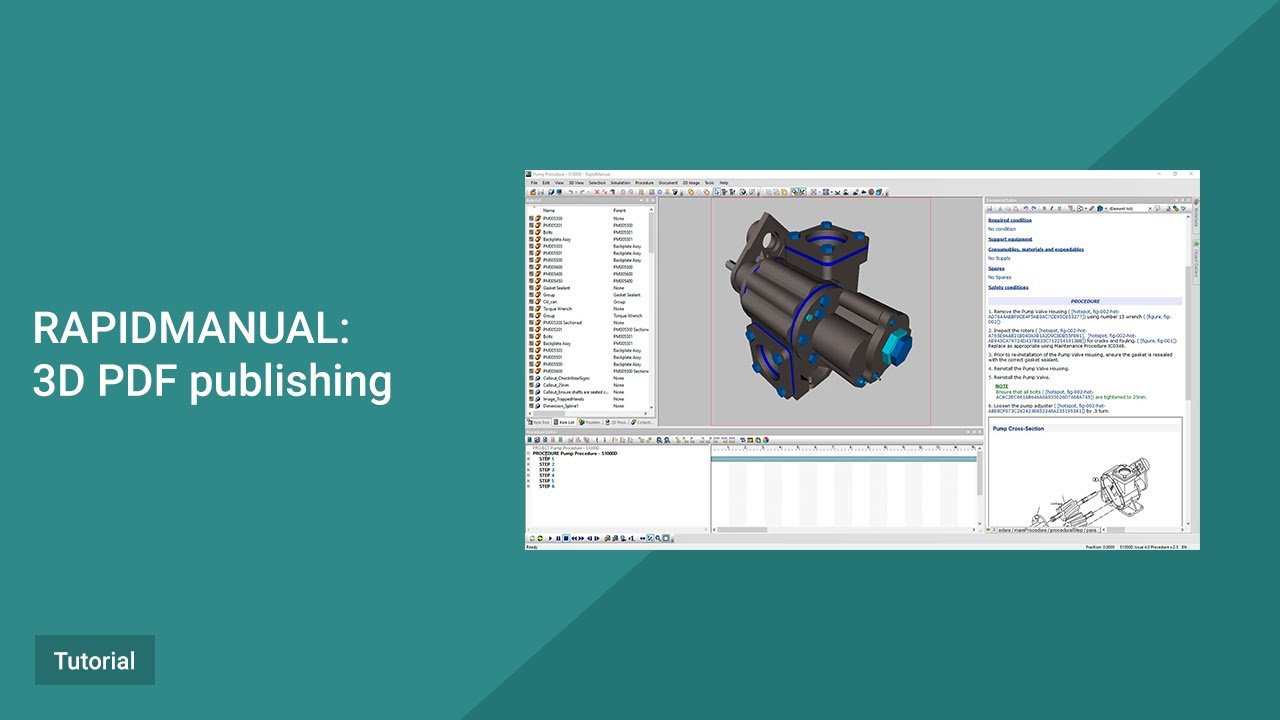
Task: Toggle checkbox for Image_TrappedHands row
Action: [531, 399]
